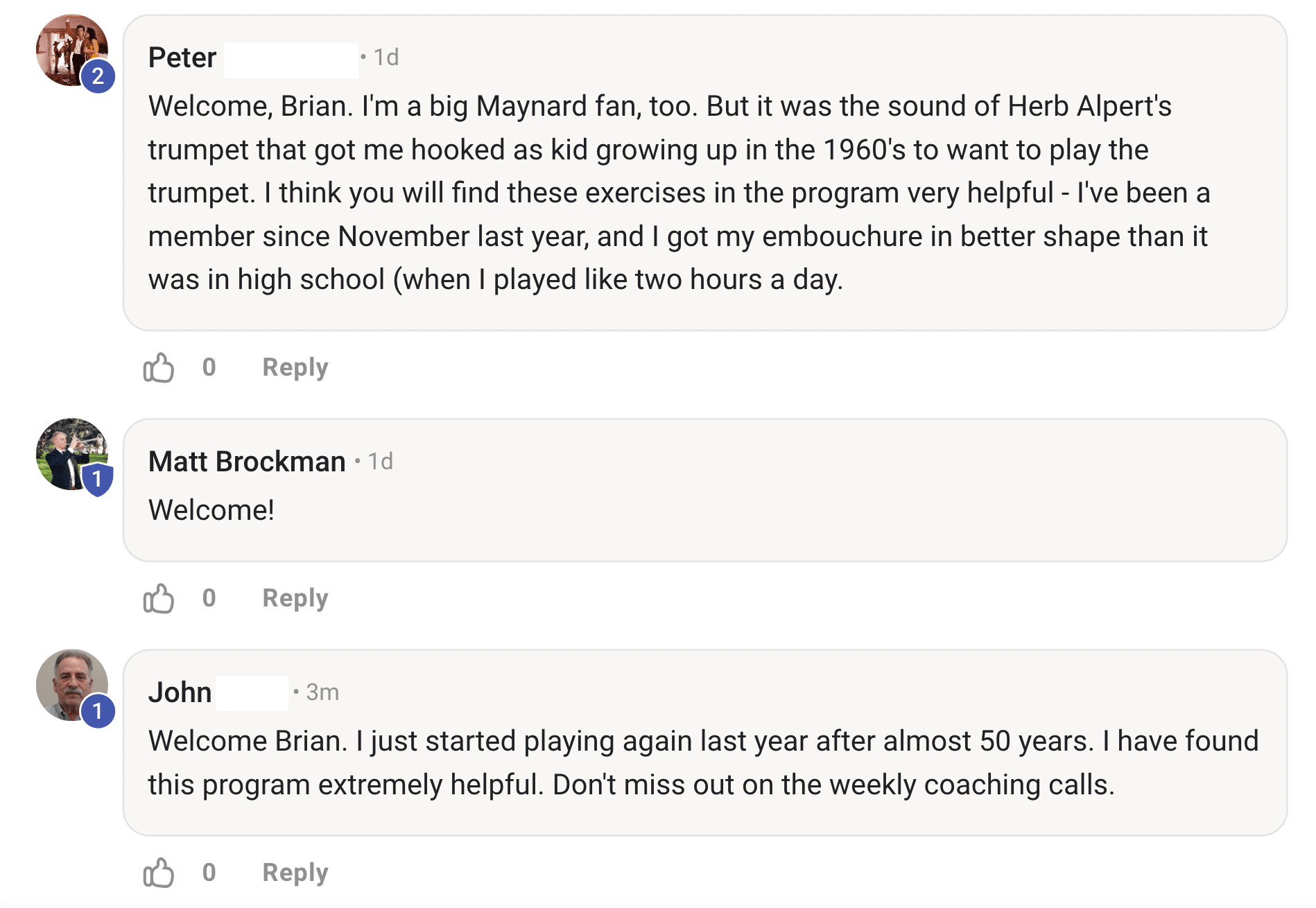Reply to John's comment
Viewport: 1316px width, 908px height.
[x=295, y=873]
